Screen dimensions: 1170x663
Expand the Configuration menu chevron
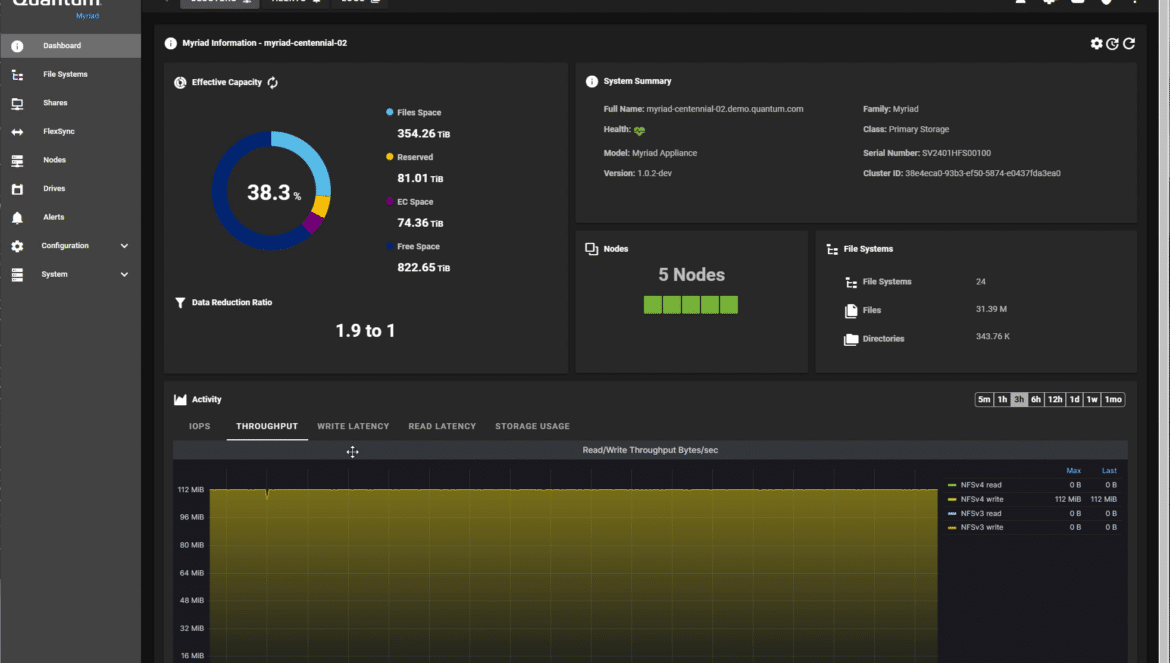[125, 246]
